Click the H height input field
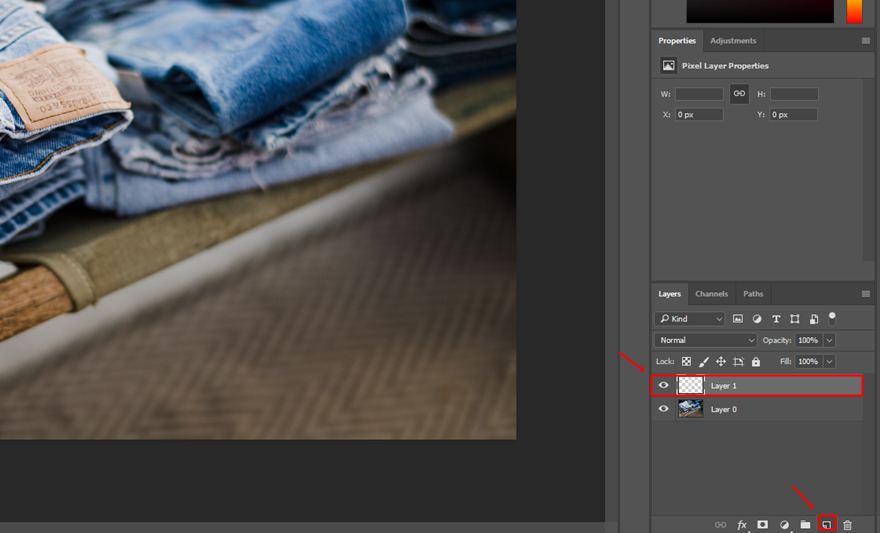The height and width of the screenshot is (533, 880). pos(794,94)
